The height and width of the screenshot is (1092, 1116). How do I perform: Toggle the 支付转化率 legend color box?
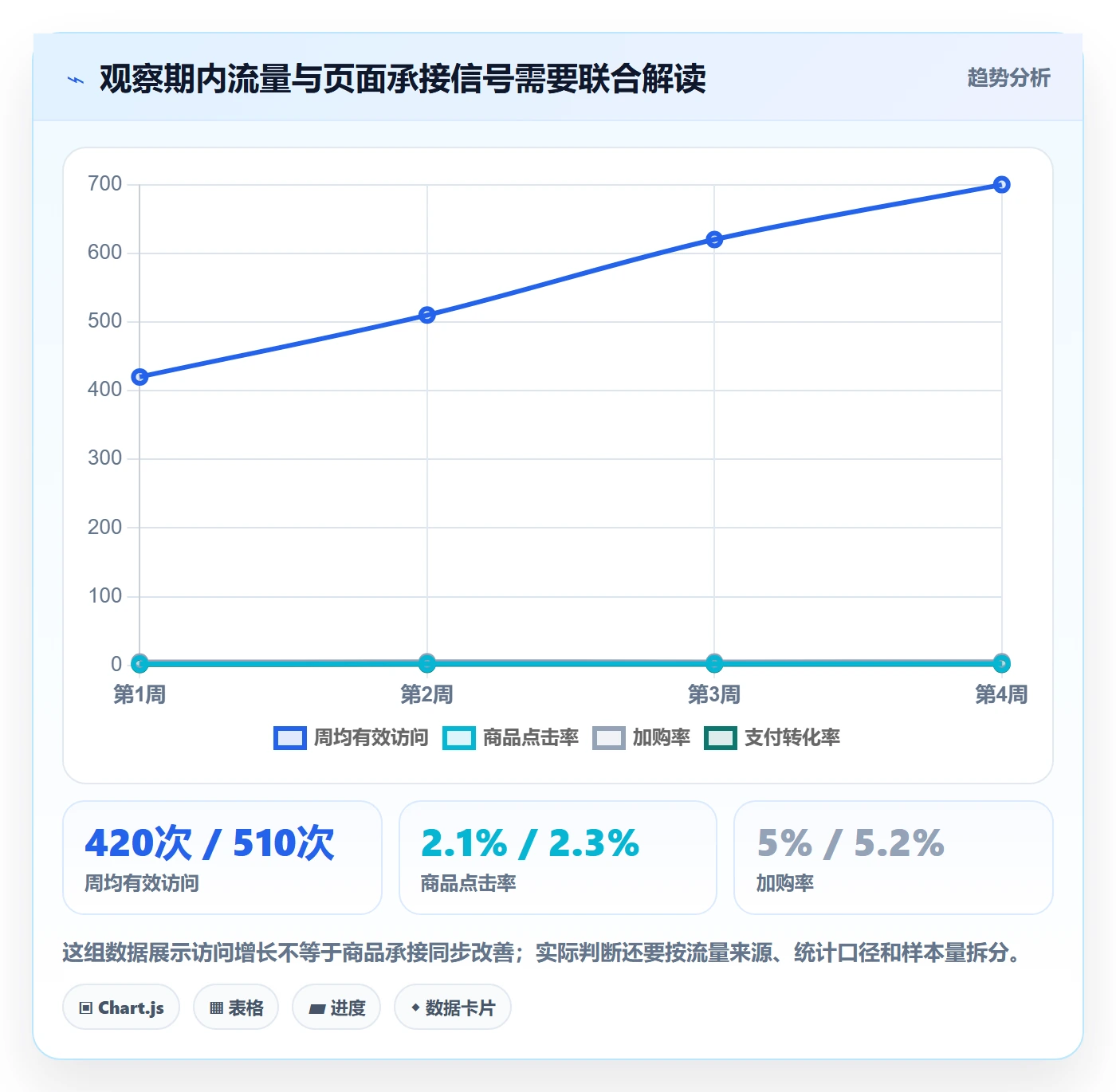[721, 738]
